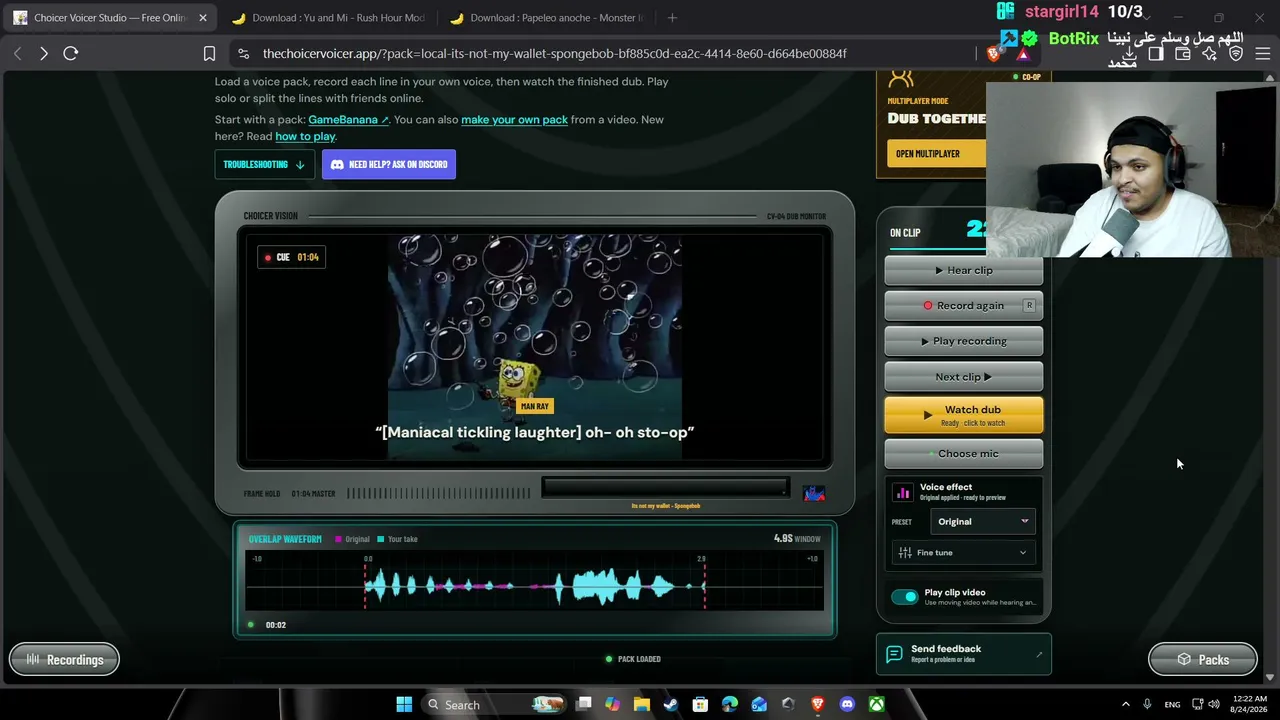Click the clip progress bar under video
The width and height of the screenshot is (1280, 720).
[665, 488]
